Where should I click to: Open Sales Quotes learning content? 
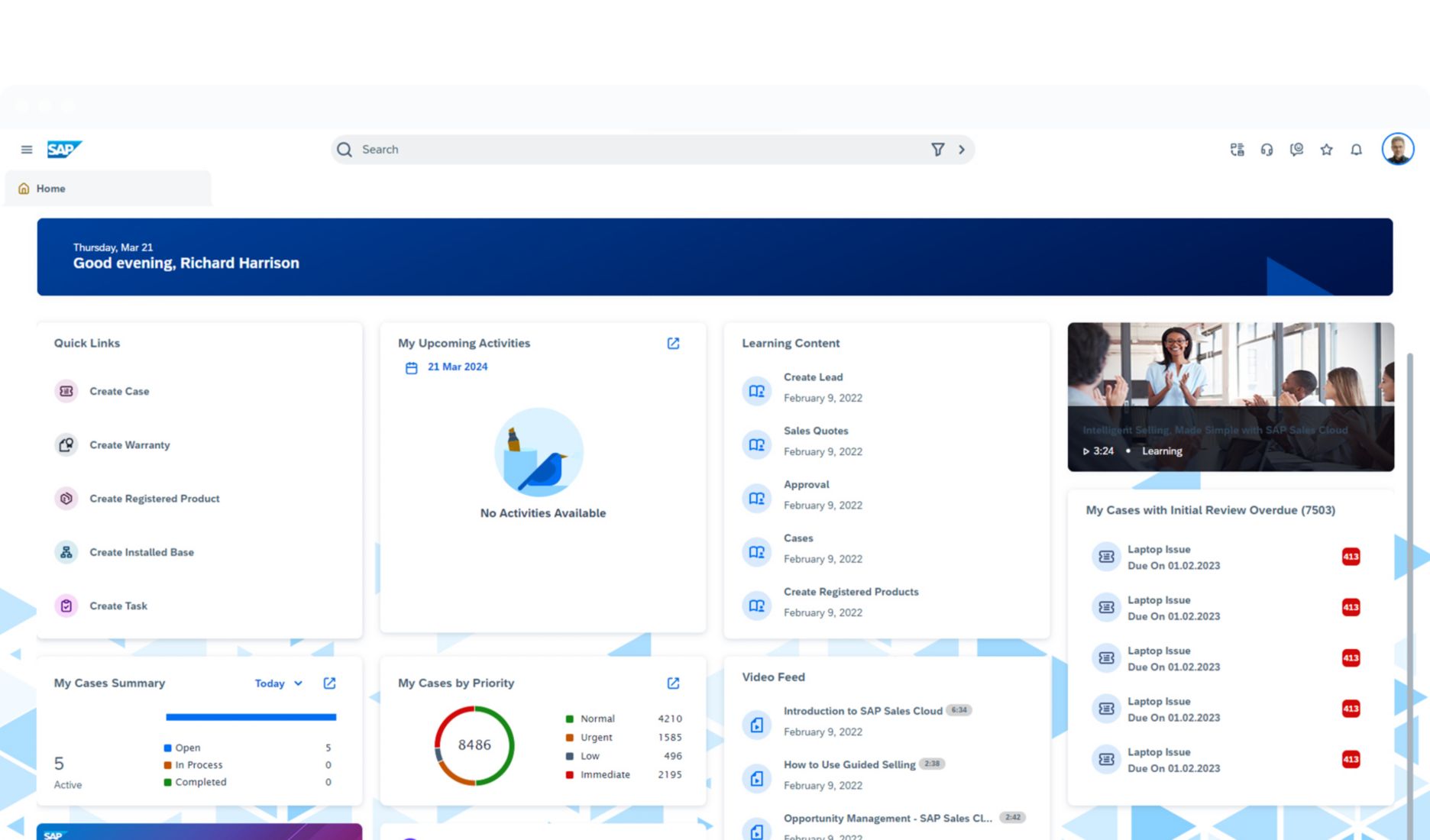[x=815, y=431]
